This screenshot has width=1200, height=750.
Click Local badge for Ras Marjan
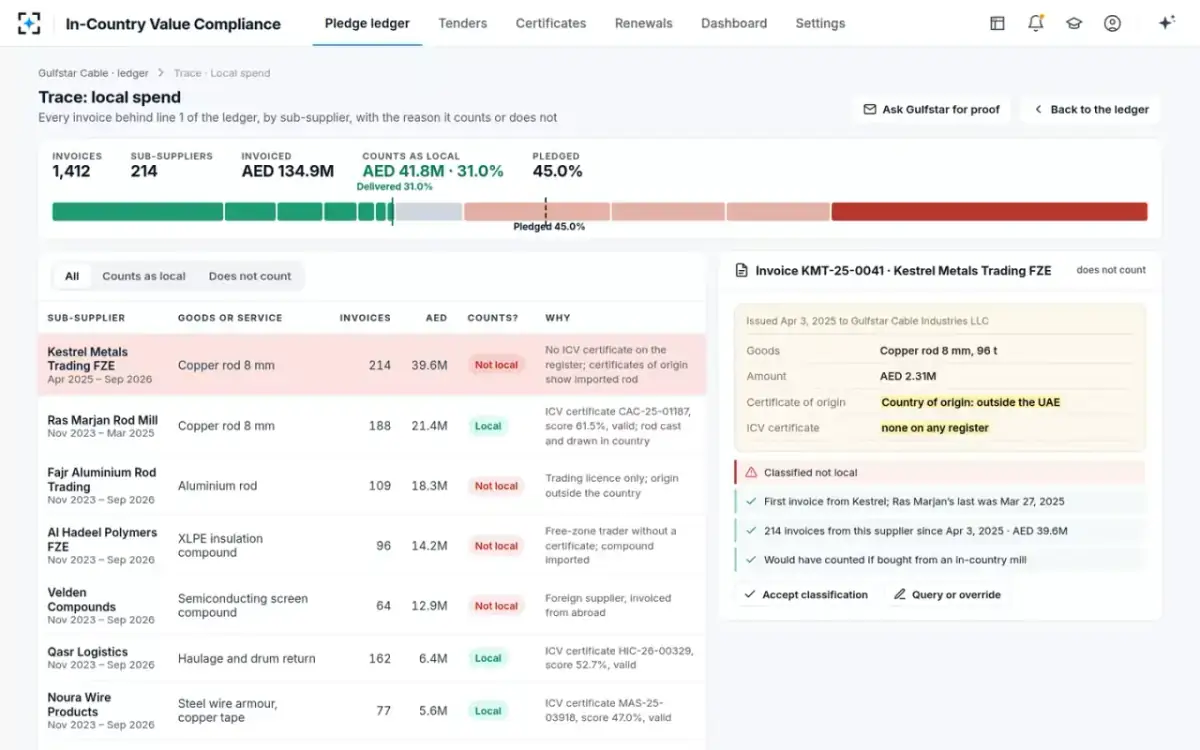(488, 425)
